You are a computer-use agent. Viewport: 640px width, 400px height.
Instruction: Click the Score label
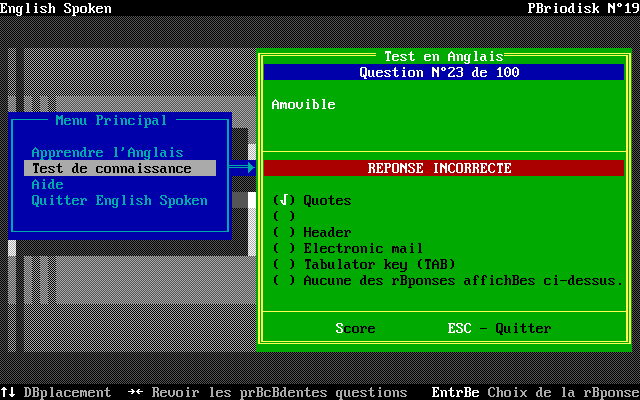click(x=355, y=328)
